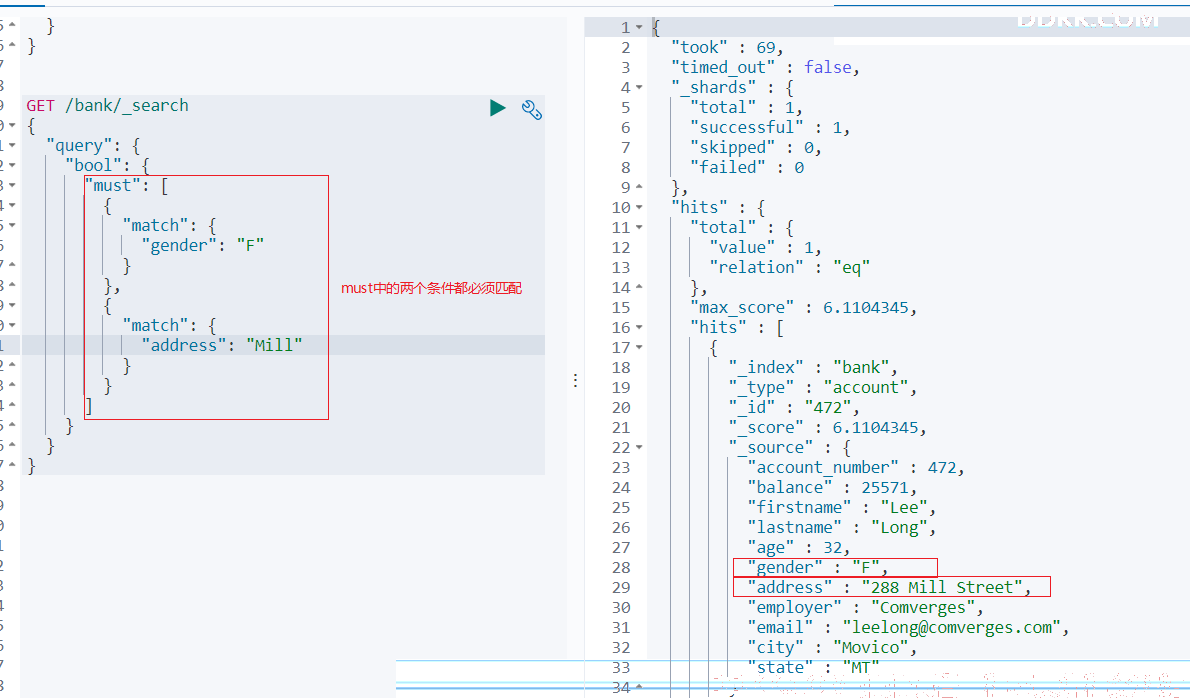Collapse the "must" array in the request editor
The image size is (1190, 698).
click(12, 185)
